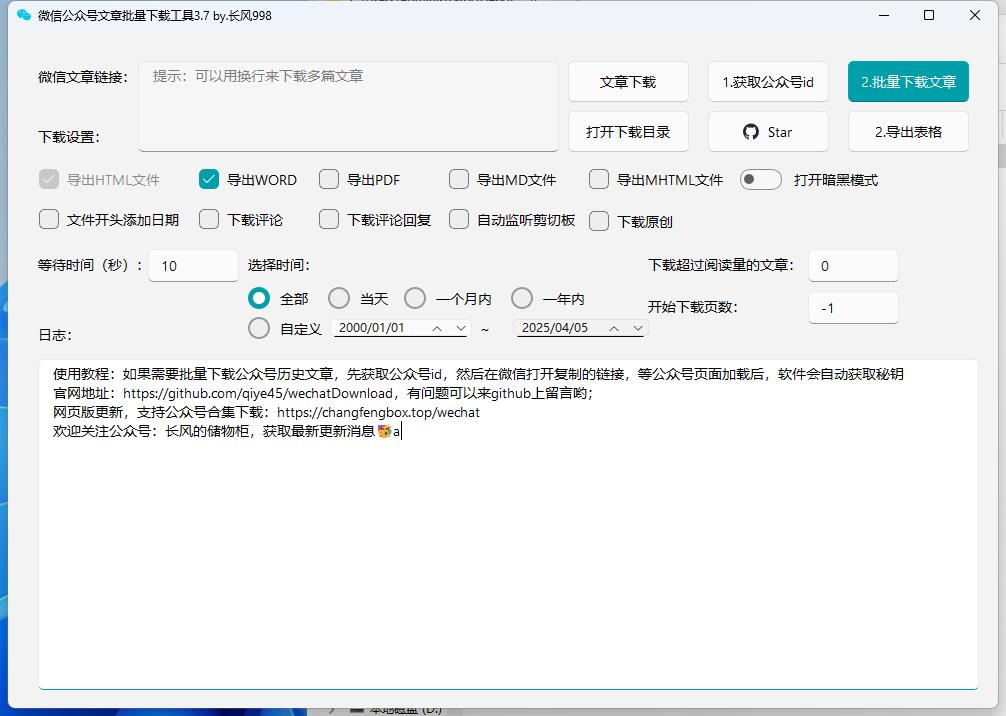This screenshot has width=1006, height=716.
Task: Switch on the 打开暗黑模式 toggle
Action: [x=760, y=180]
